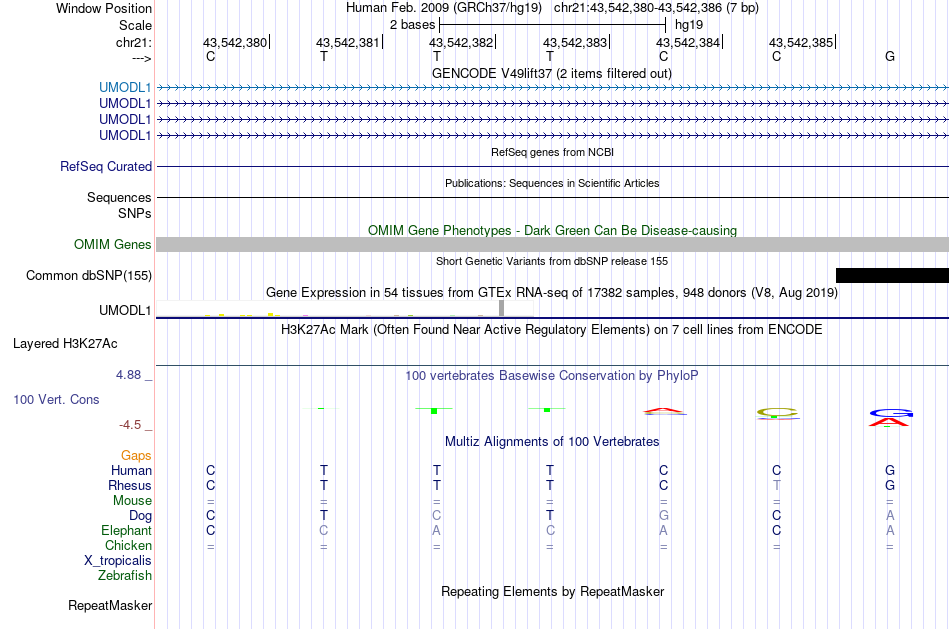
Task: Click the Layered H3K27Ac label
Action: 65,344
